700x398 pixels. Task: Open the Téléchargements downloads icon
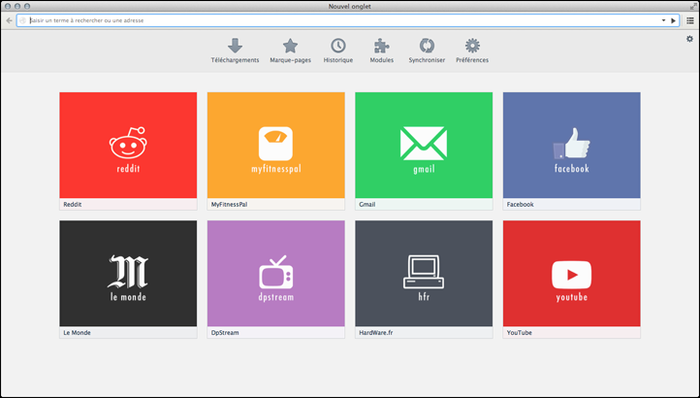coord(235,46)
